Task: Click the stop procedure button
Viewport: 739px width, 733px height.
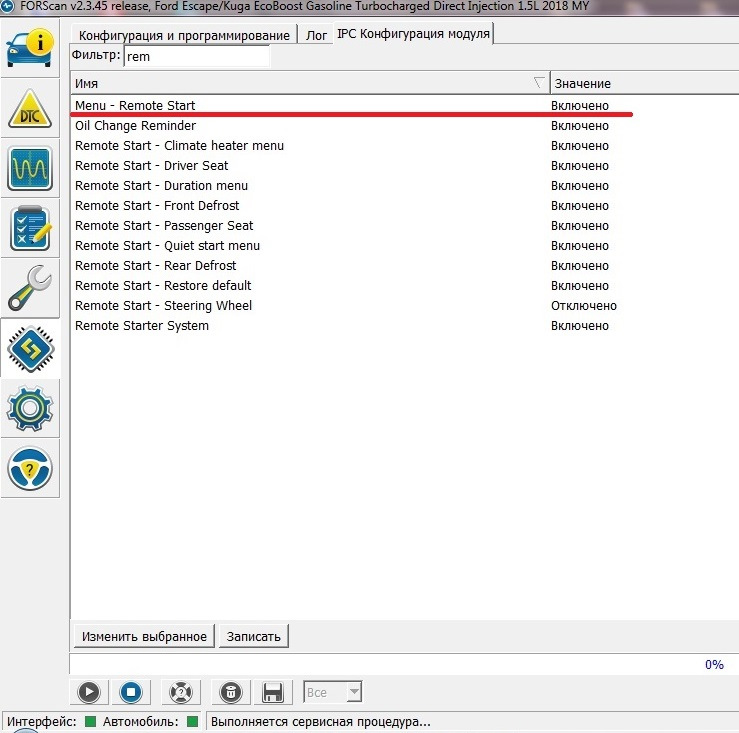Action: [x=131, y=692]
